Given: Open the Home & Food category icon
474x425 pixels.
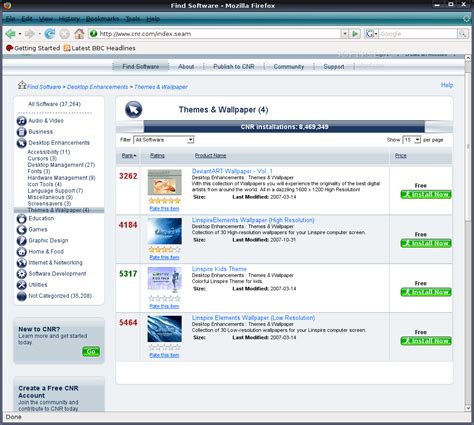Looking at the screenshot, I should click(22, 252).
